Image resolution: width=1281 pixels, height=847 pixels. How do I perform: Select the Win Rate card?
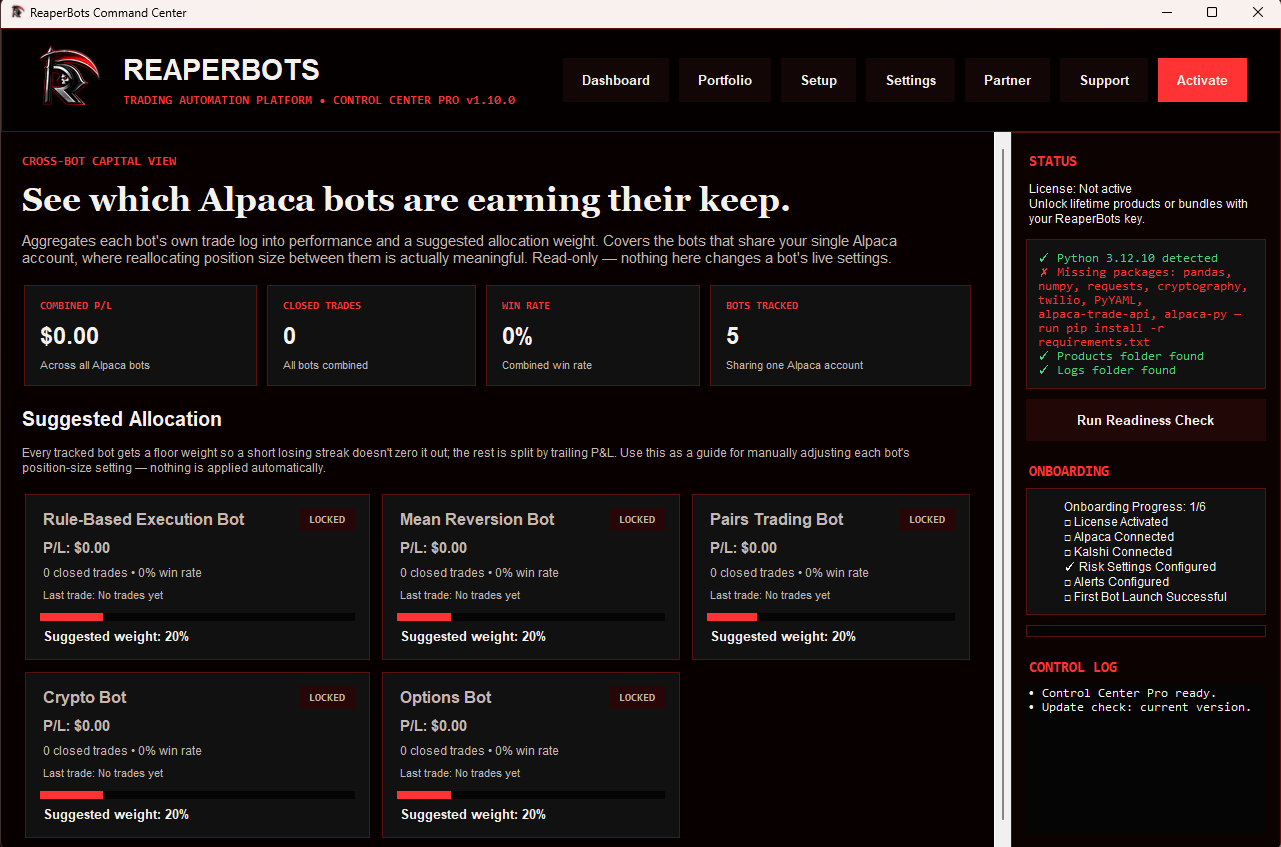click(x=592, y=336)
